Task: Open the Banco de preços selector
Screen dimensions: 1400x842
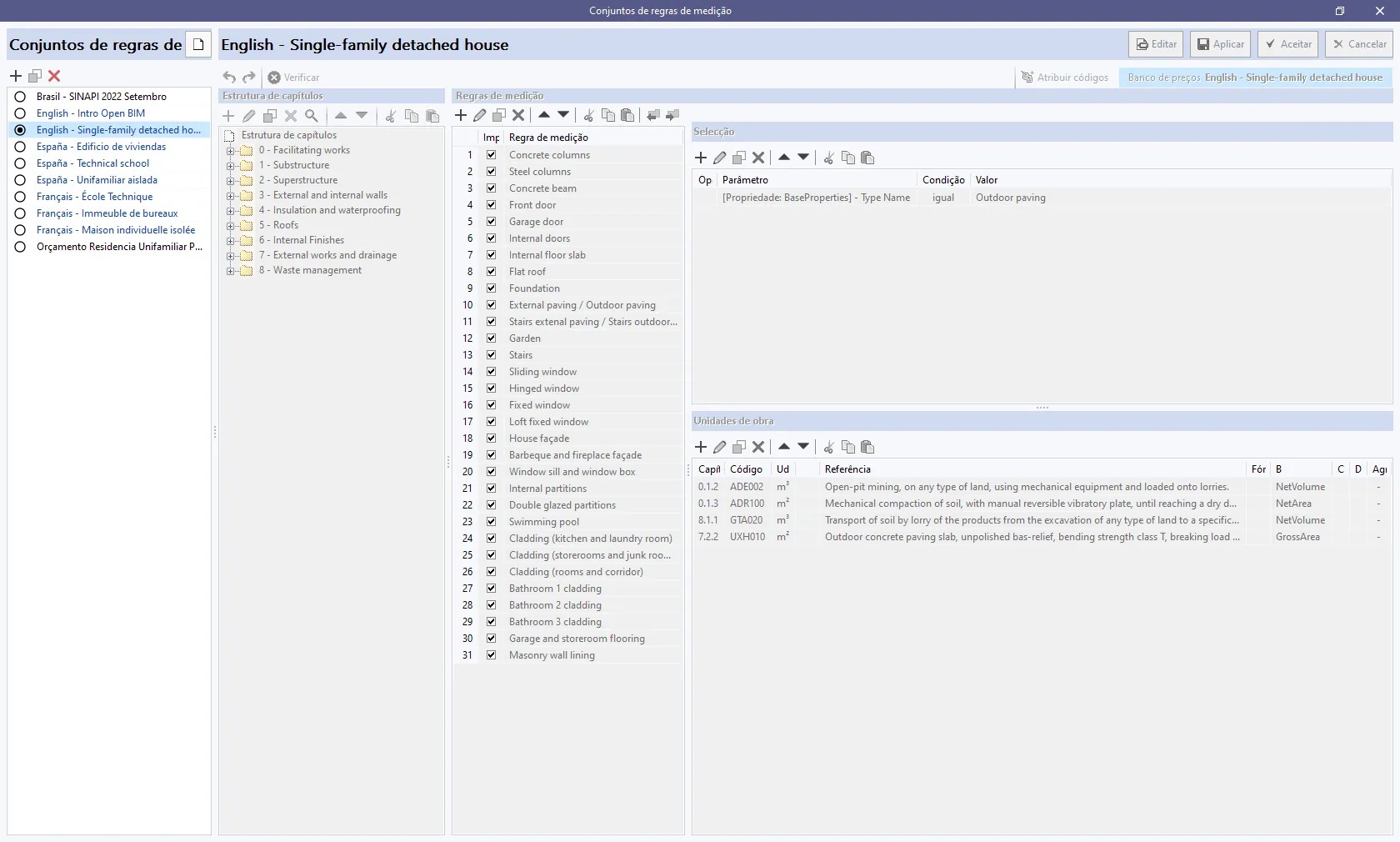Action: tap(1255, 78)
